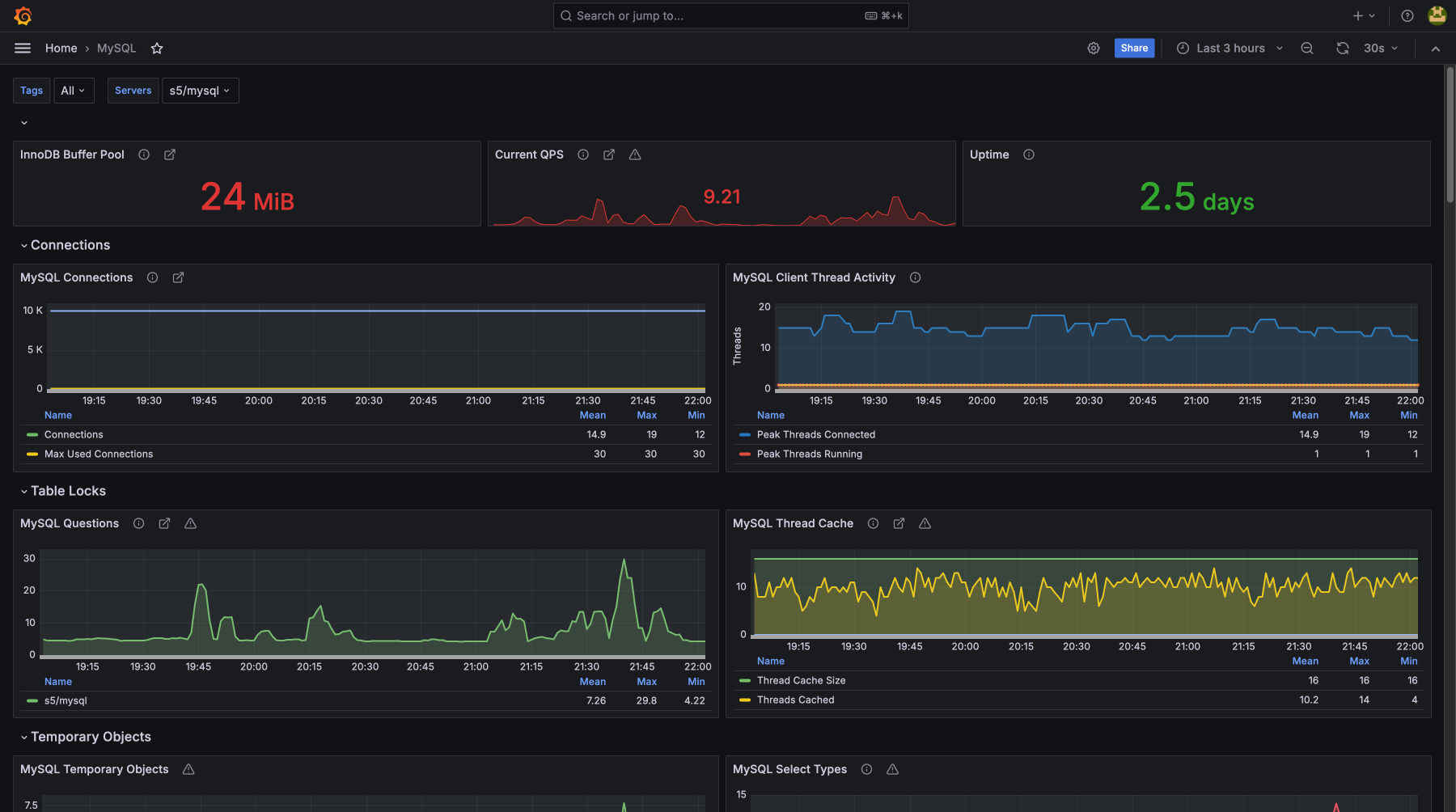Screen dimensions: 1456x812
Task: Click the zoom out time range icon
Action: pos(1306,49)
